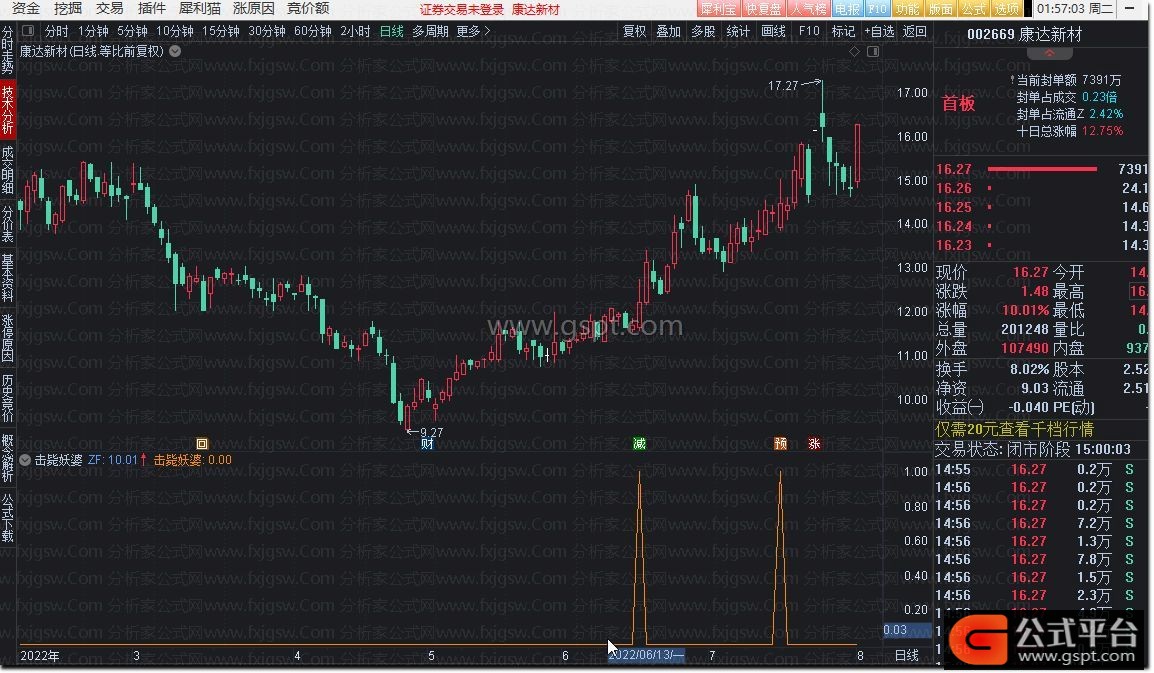Click the 复权 toolbar button
The width and height of the screenshot is (1154, 673).
(634, 31)
